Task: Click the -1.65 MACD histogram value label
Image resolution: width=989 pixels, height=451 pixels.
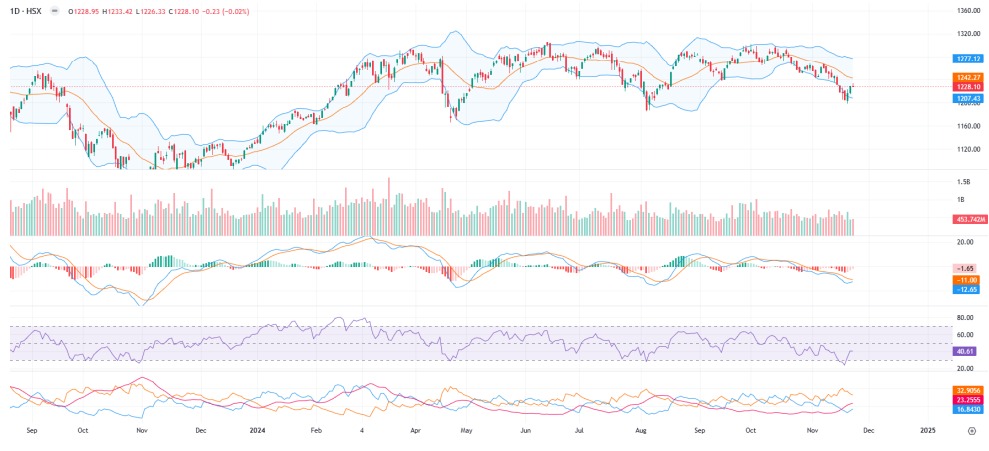Action: click(966, 268)
